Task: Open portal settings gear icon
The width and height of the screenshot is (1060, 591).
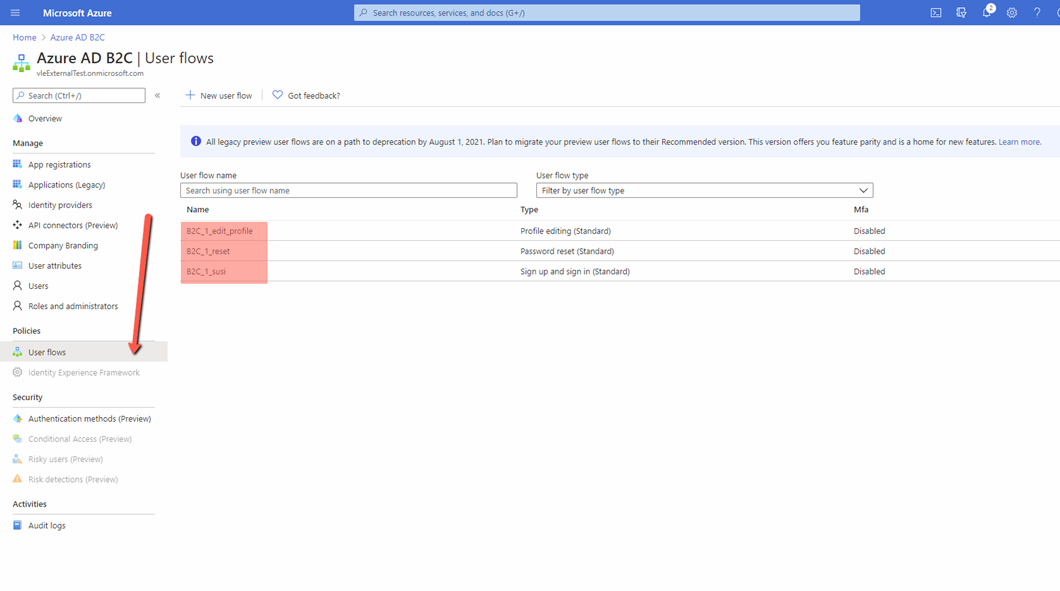Action: coord(1012,13)
